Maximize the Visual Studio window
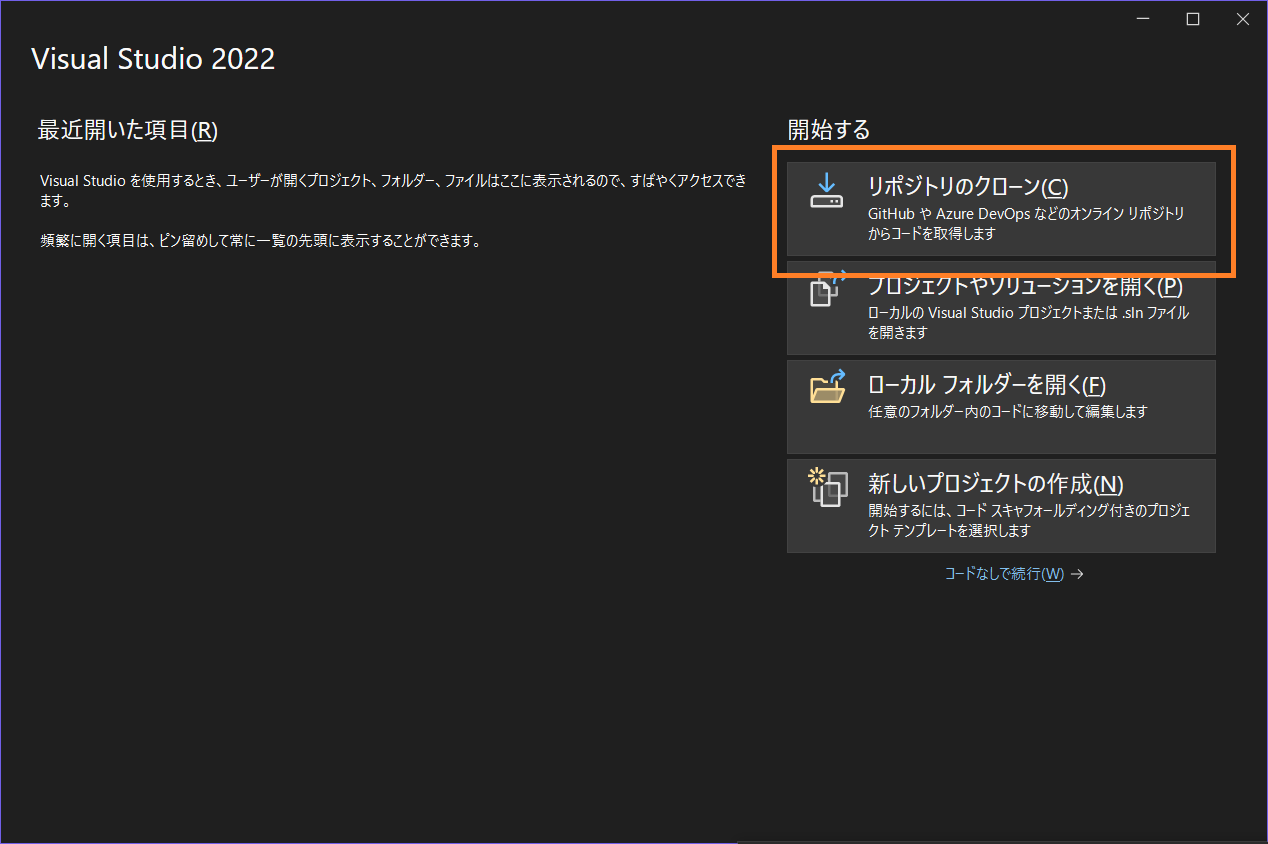Screen dimensions: 1268x844 coord(1192,18)
